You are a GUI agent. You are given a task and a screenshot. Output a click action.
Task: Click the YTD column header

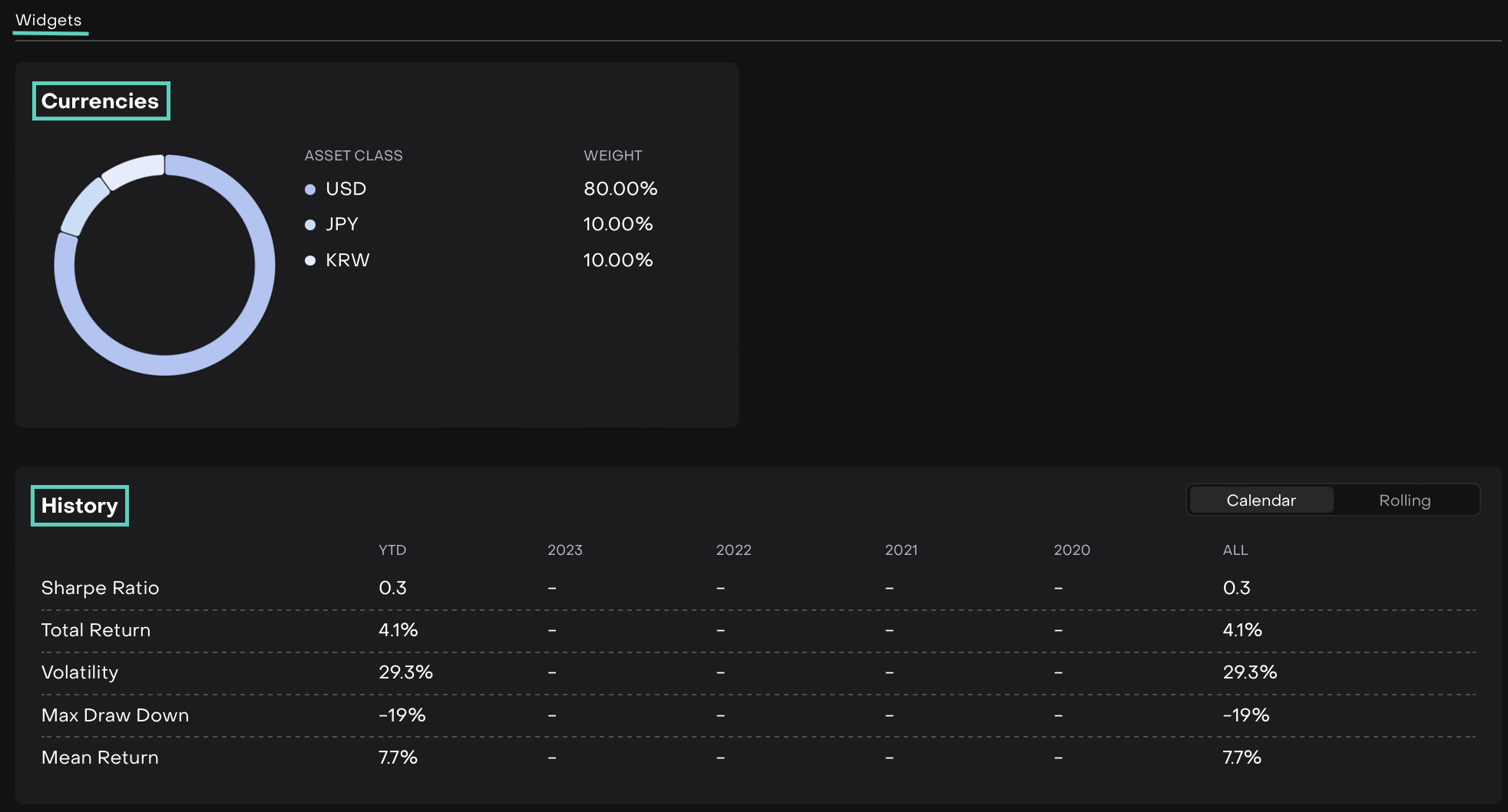pos(392,550)
